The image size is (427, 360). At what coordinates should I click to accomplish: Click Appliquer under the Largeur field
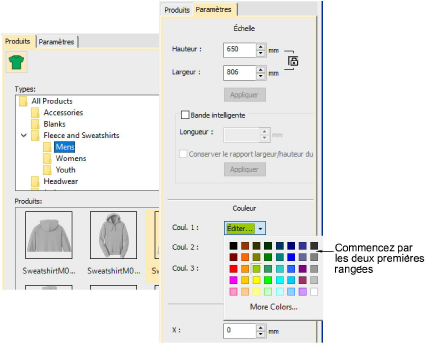(245, 95)
